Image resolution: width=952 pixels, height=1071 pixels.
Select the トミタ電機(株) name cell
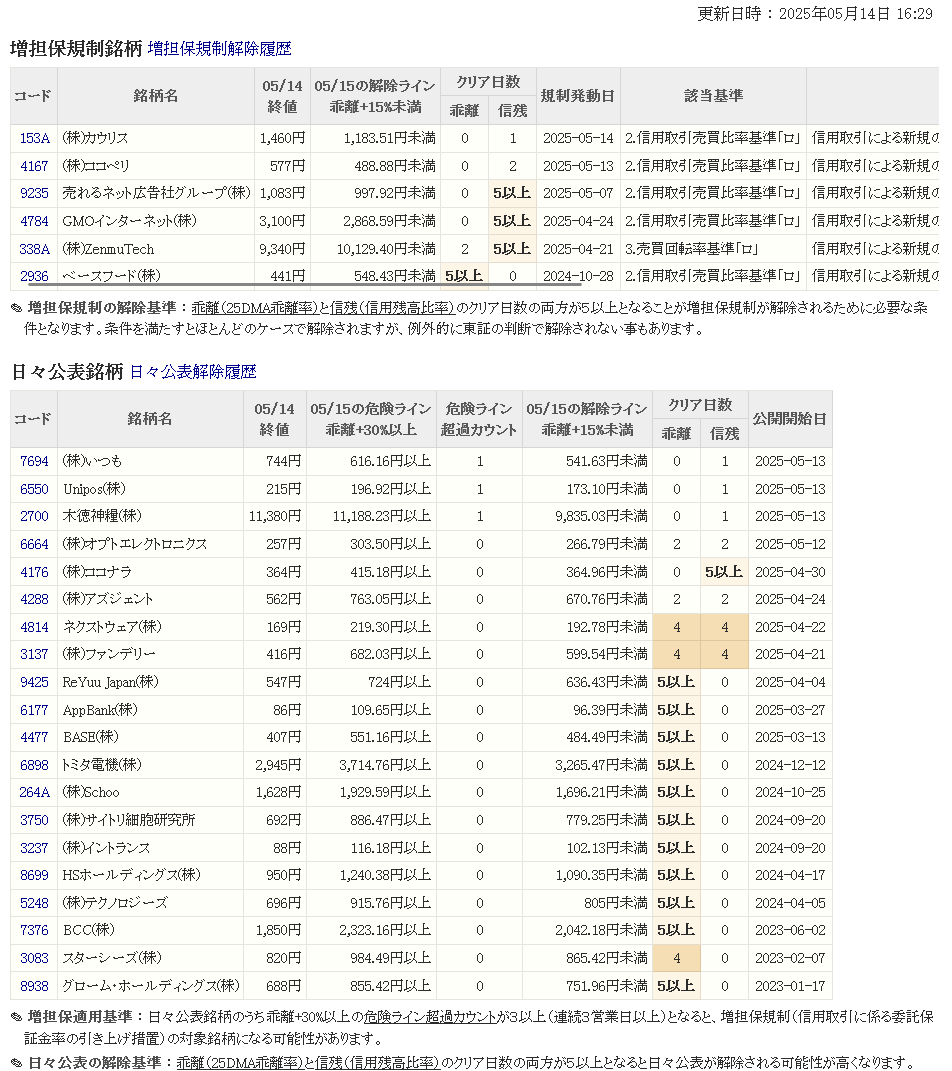(150, 765)
